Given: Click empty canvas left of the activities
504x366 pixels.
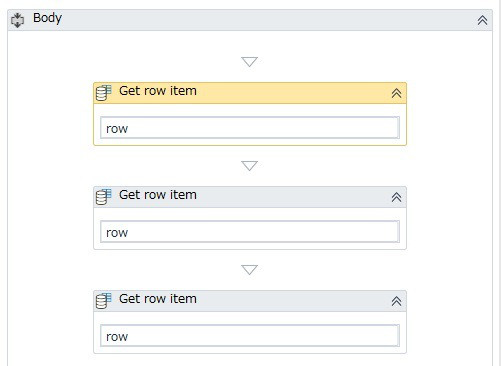Looking at the screenshot, I should (x=50, y=200).
